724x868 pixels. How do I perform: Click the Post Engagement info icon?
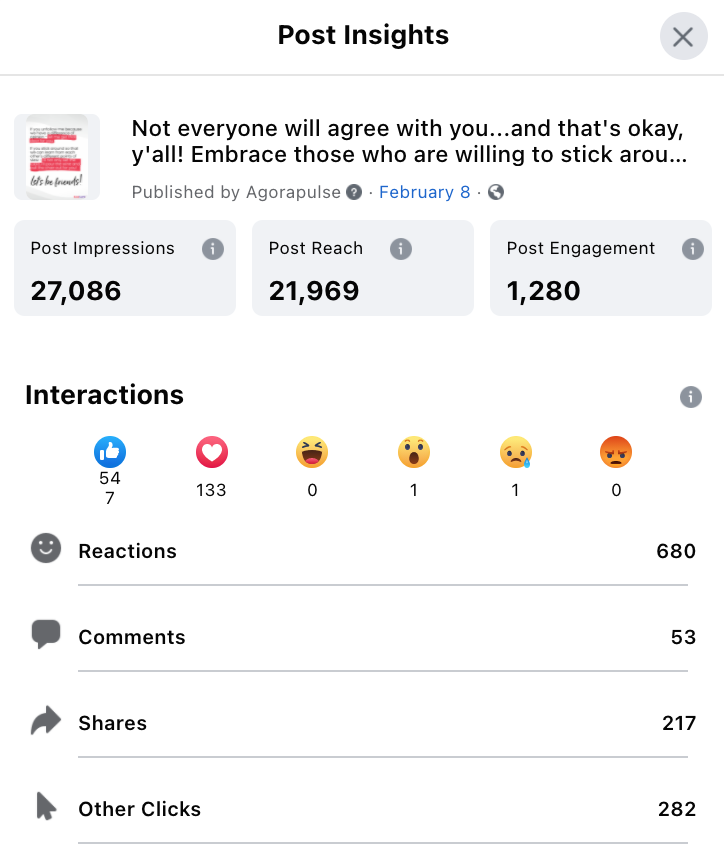click(692, 249)
